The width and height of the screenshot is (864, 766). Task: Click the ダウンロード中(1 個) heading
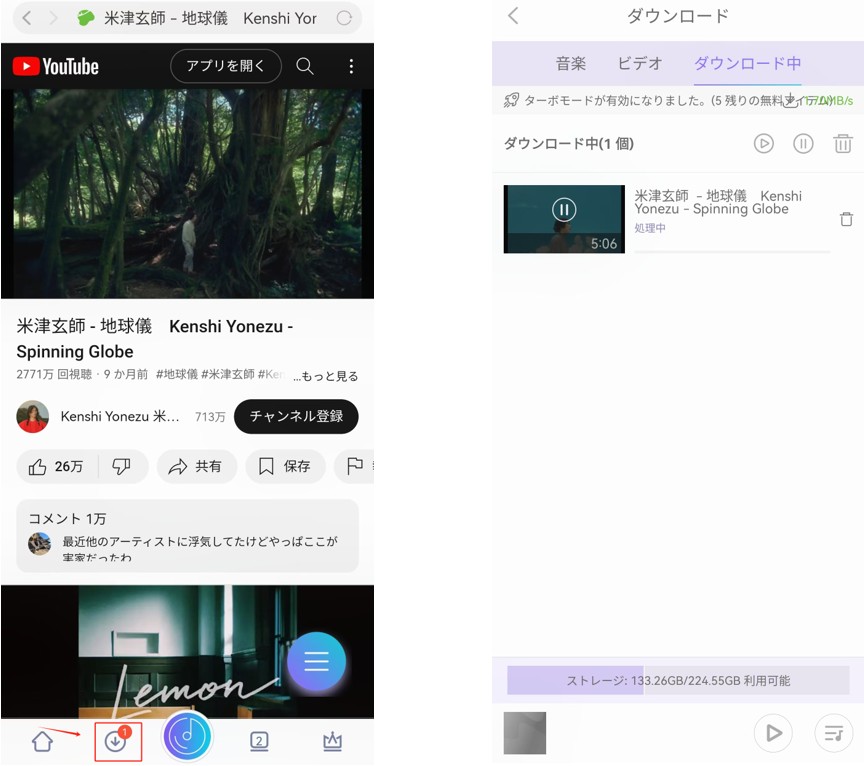(569, 144)
